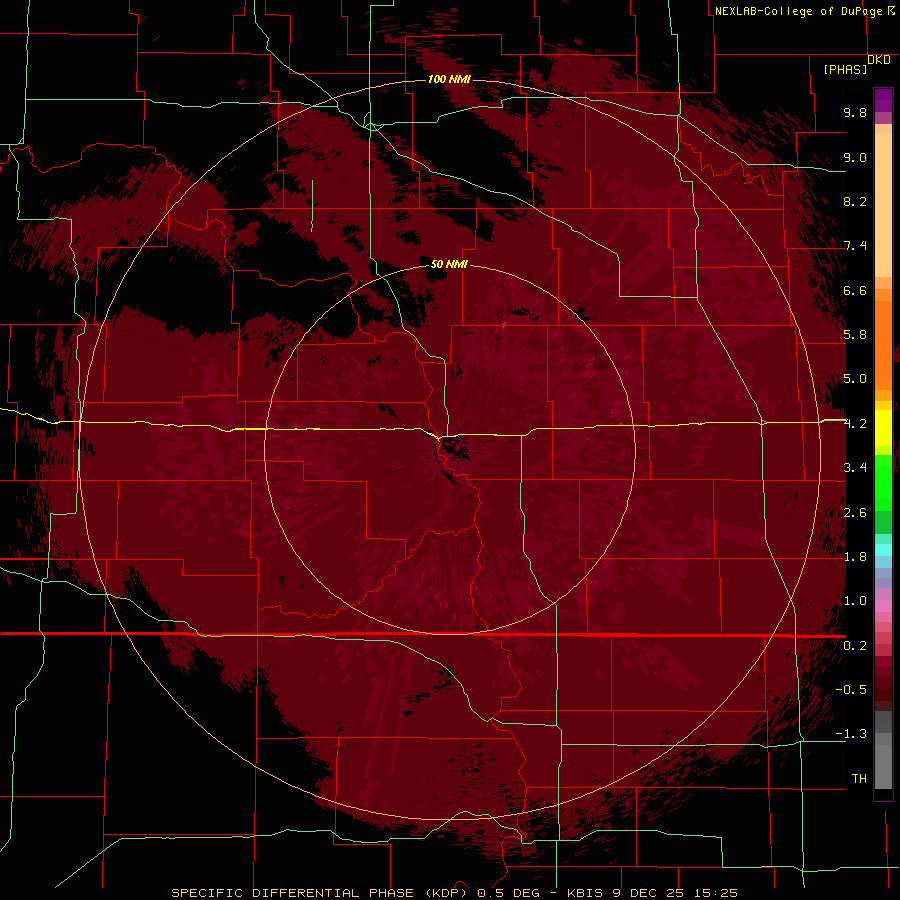Select the 5.0 legend value

click(x=855, y=379)
